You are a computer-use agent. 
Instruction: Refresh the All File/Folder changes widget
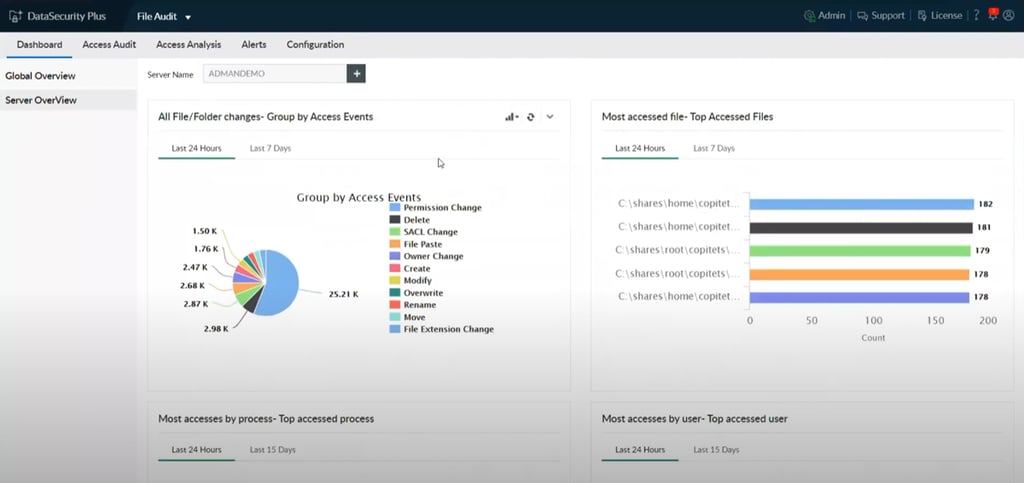coord(531,117)
